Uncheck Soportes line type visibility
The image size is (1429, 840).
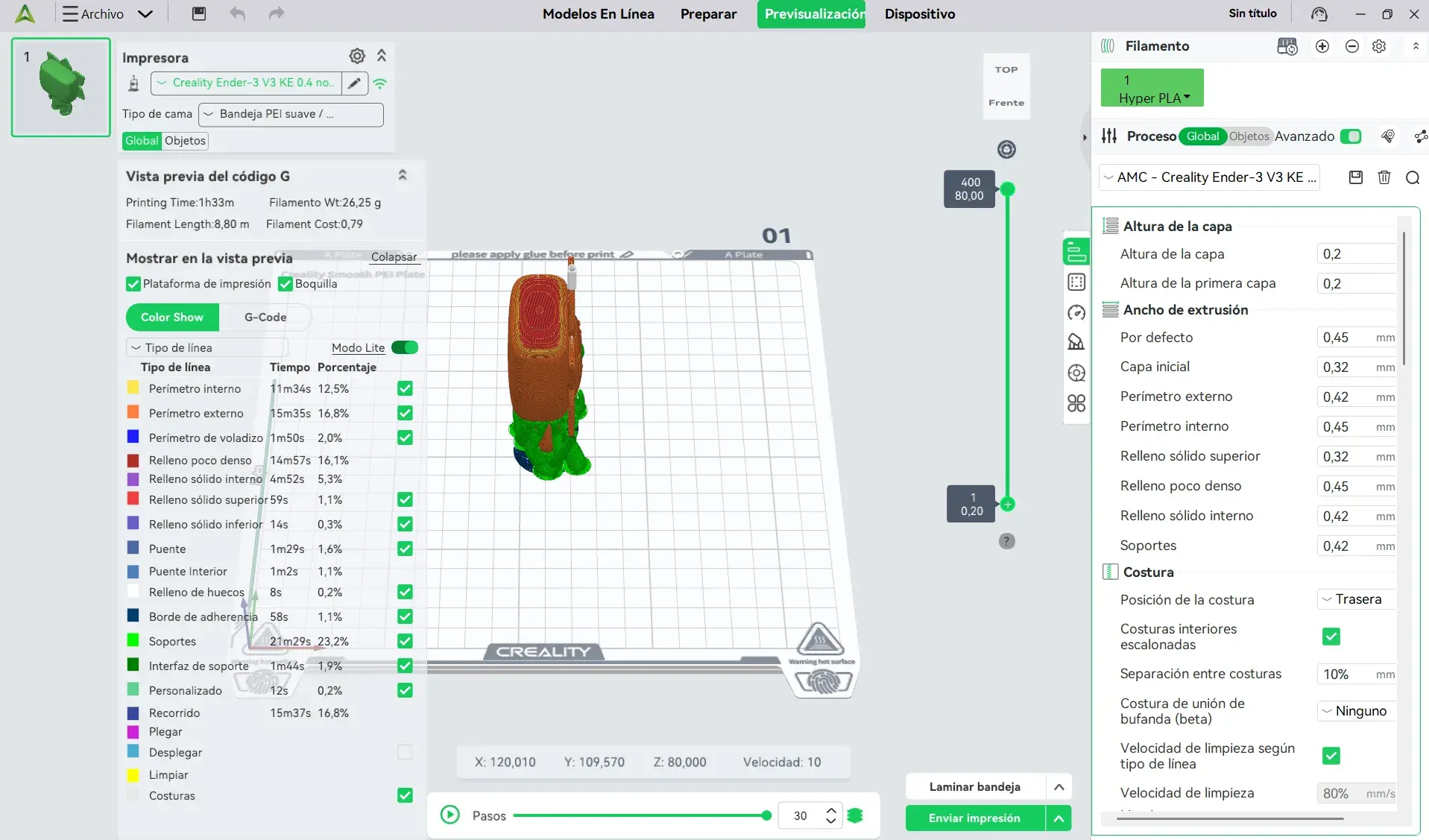pos(405,641)
